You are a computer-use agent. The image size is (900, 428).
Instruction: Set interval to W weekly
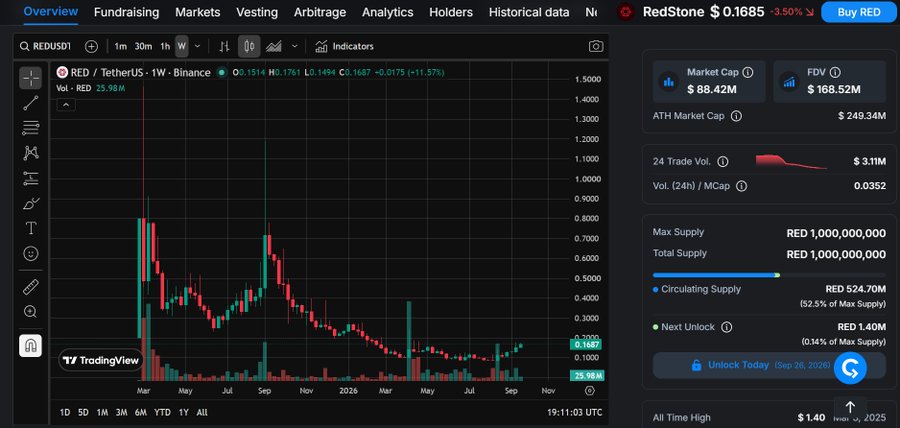pos(181,46)
